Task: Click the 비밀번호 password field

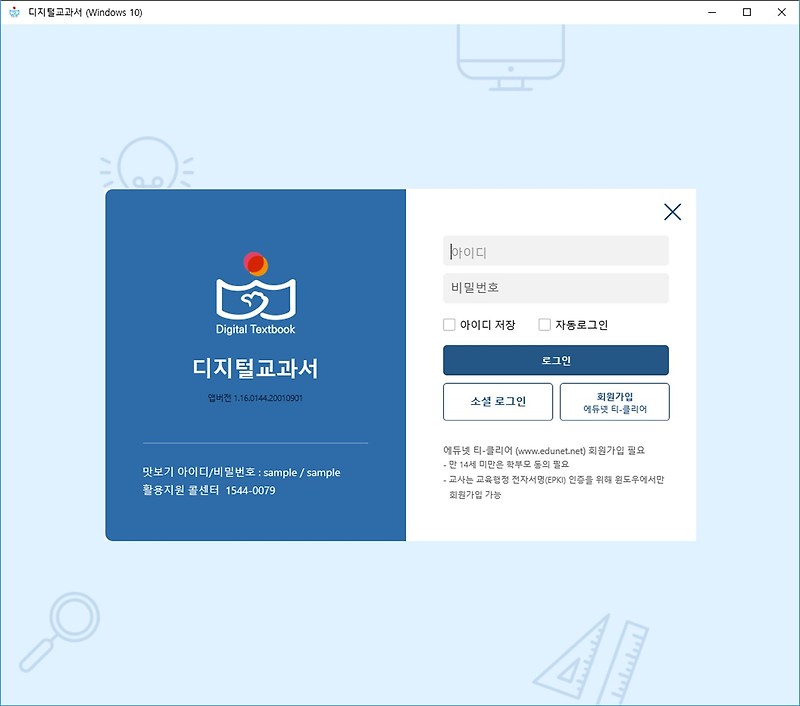Action: pyautogui.click(x=556, y=288)
